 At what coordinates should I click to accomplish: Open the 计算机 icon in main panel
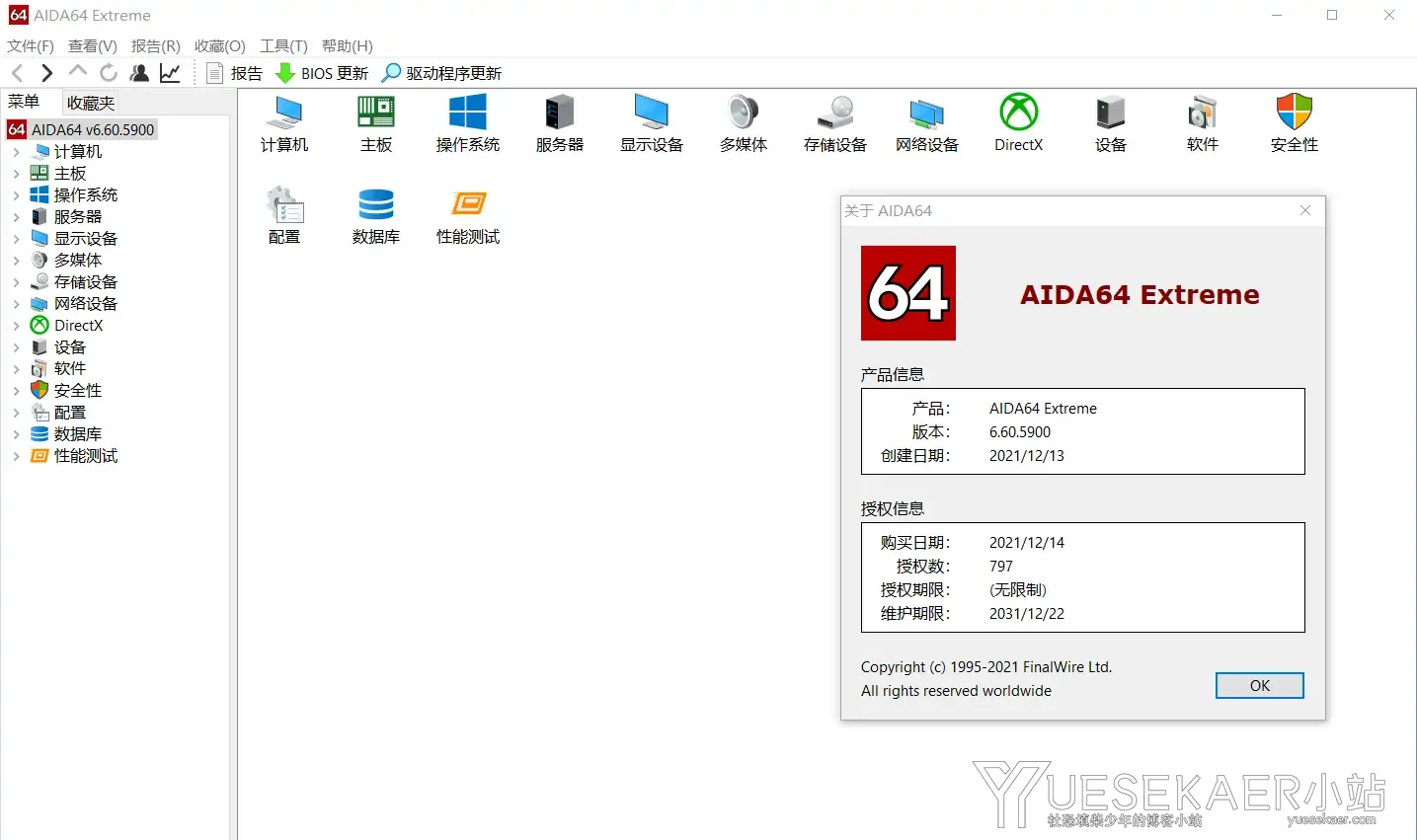click(284, 123)
